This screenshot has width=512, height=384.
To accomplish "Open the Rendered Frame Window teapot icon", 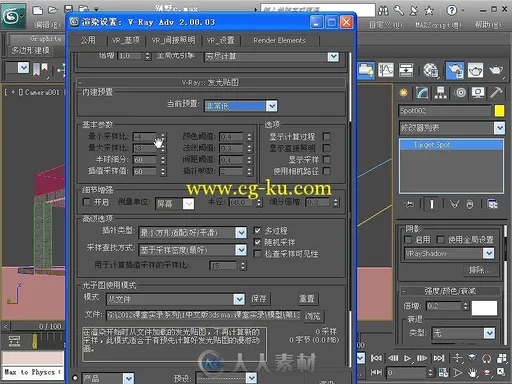I will coord(475,70).
